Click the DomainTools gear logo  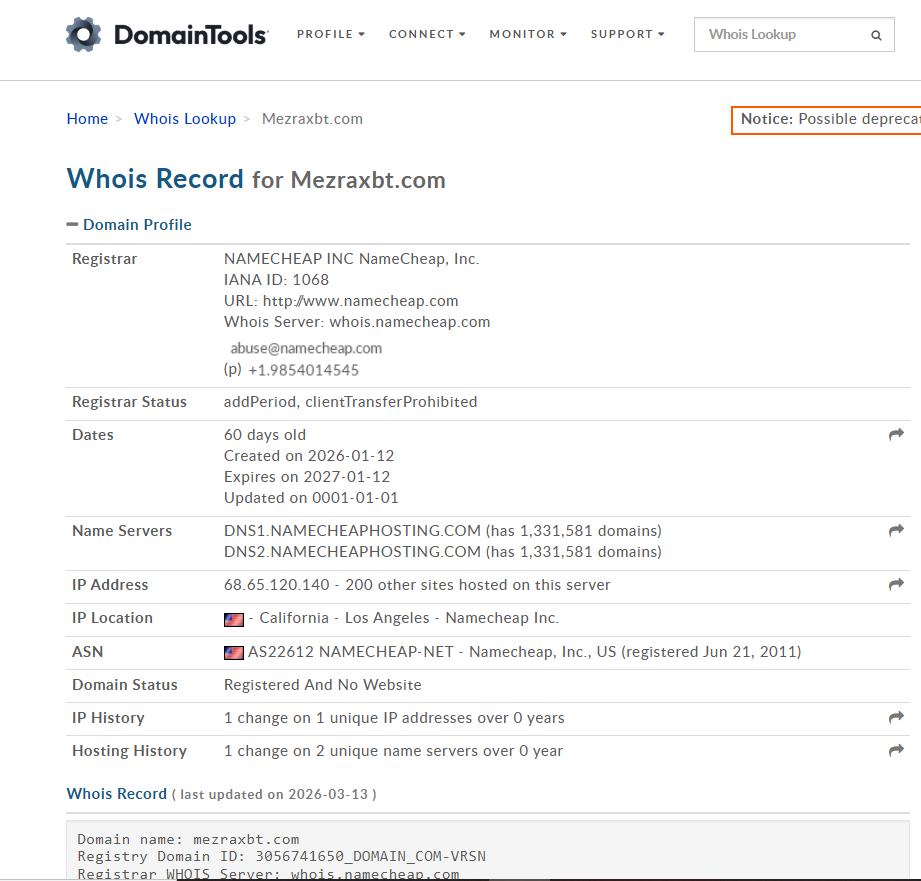pos(84,34)
